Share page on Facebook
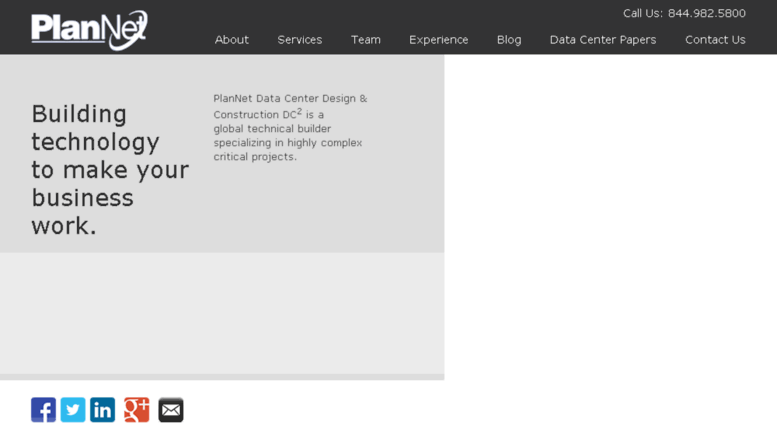This screenshot has height=423, width=777. click(43, 410)
